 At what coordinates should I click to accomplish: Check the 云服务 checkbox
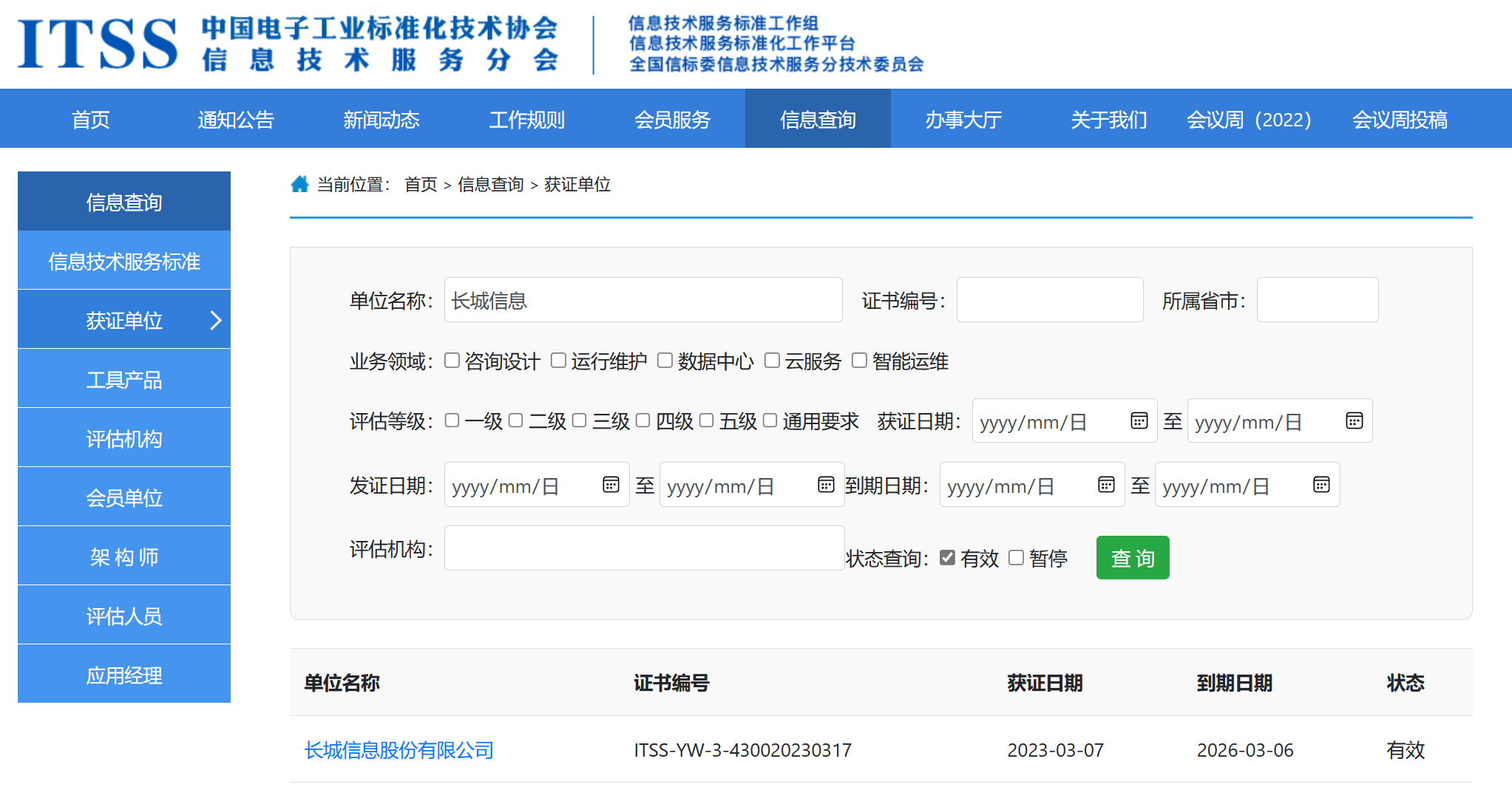pos(772,361)
